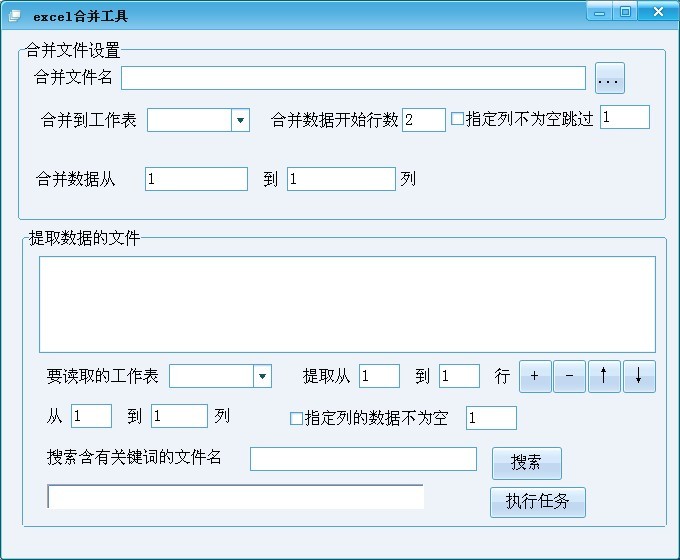Open the 合并到工作表 dropdown
The width and height of the screenshot is (680, 560).
[x=240, y=121]
